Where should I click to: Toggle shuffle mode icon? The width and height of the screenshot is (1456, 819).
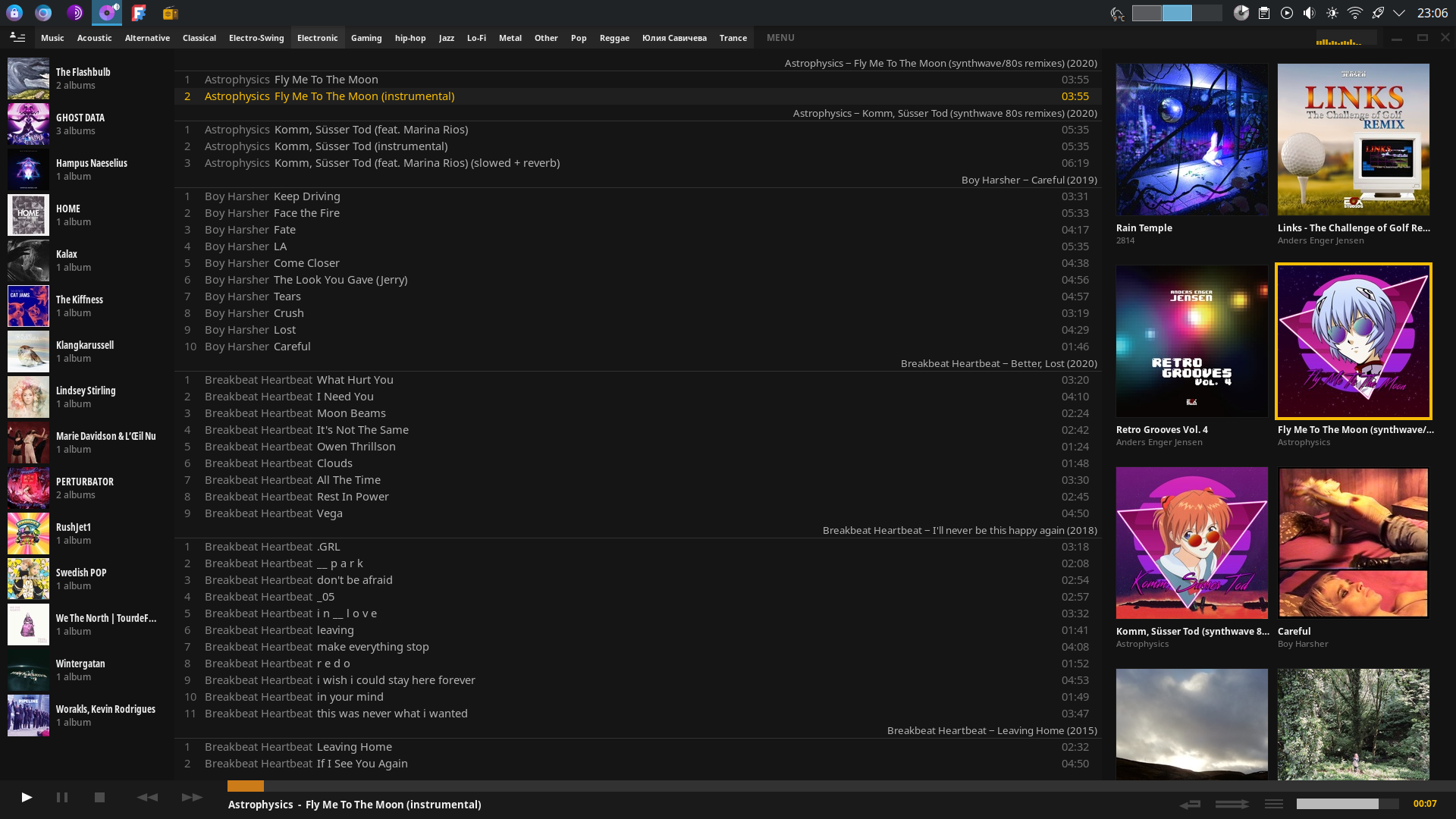click(x=1232, y=804)
